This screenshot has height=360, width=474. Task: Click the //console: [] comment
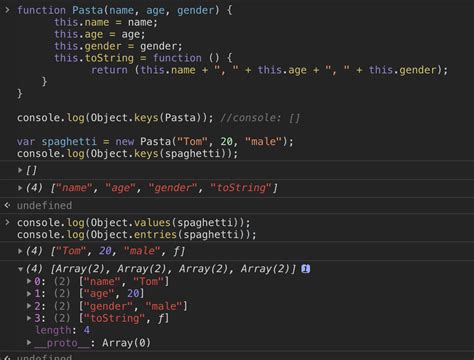(260, 118)
